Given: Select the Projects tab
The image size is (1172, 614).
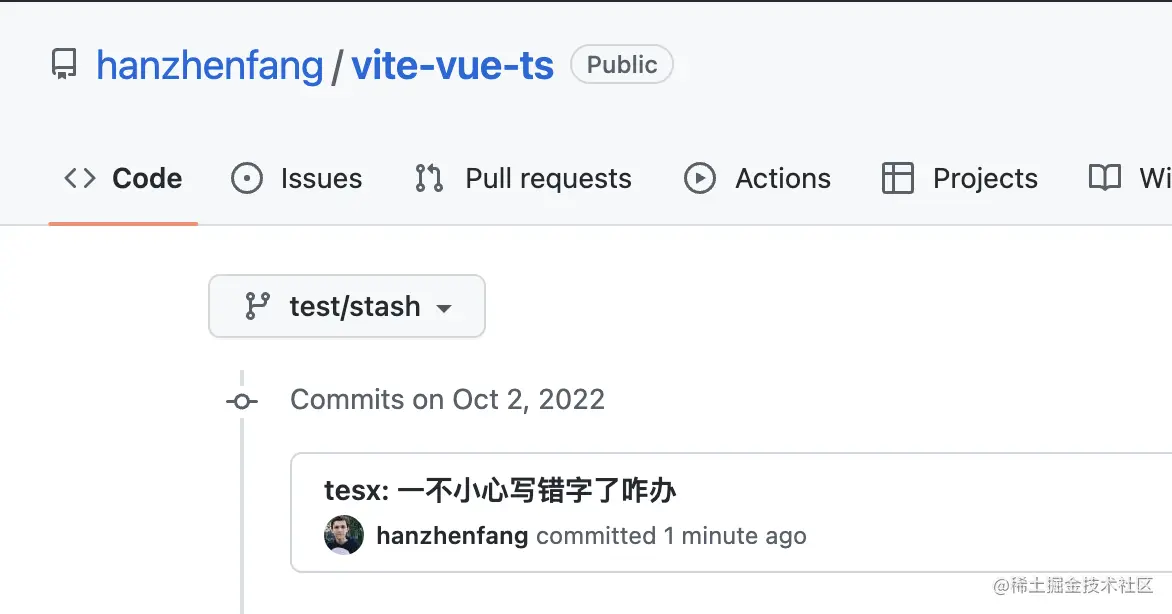Looking at the screenshot, I should [985, 179].
